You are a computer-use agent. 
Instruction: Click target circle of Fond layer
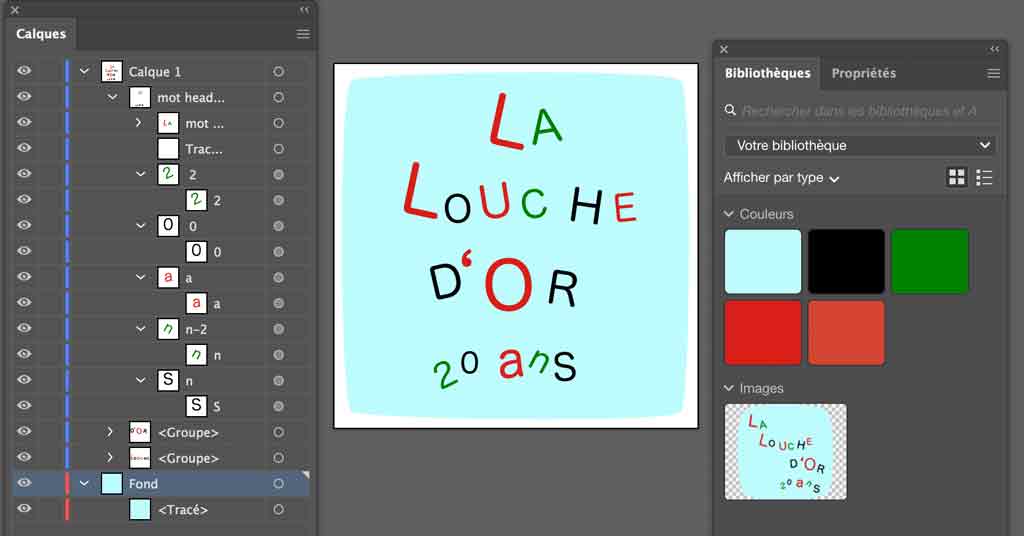[278, 484]
